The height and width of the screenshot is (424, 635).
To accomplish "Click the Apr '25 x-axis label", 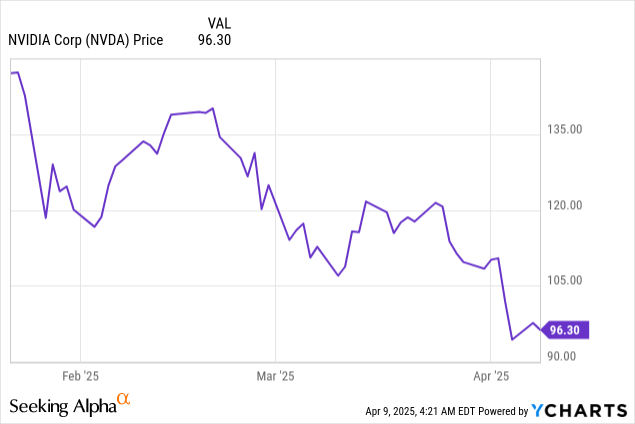I will (x=490, y=377).
